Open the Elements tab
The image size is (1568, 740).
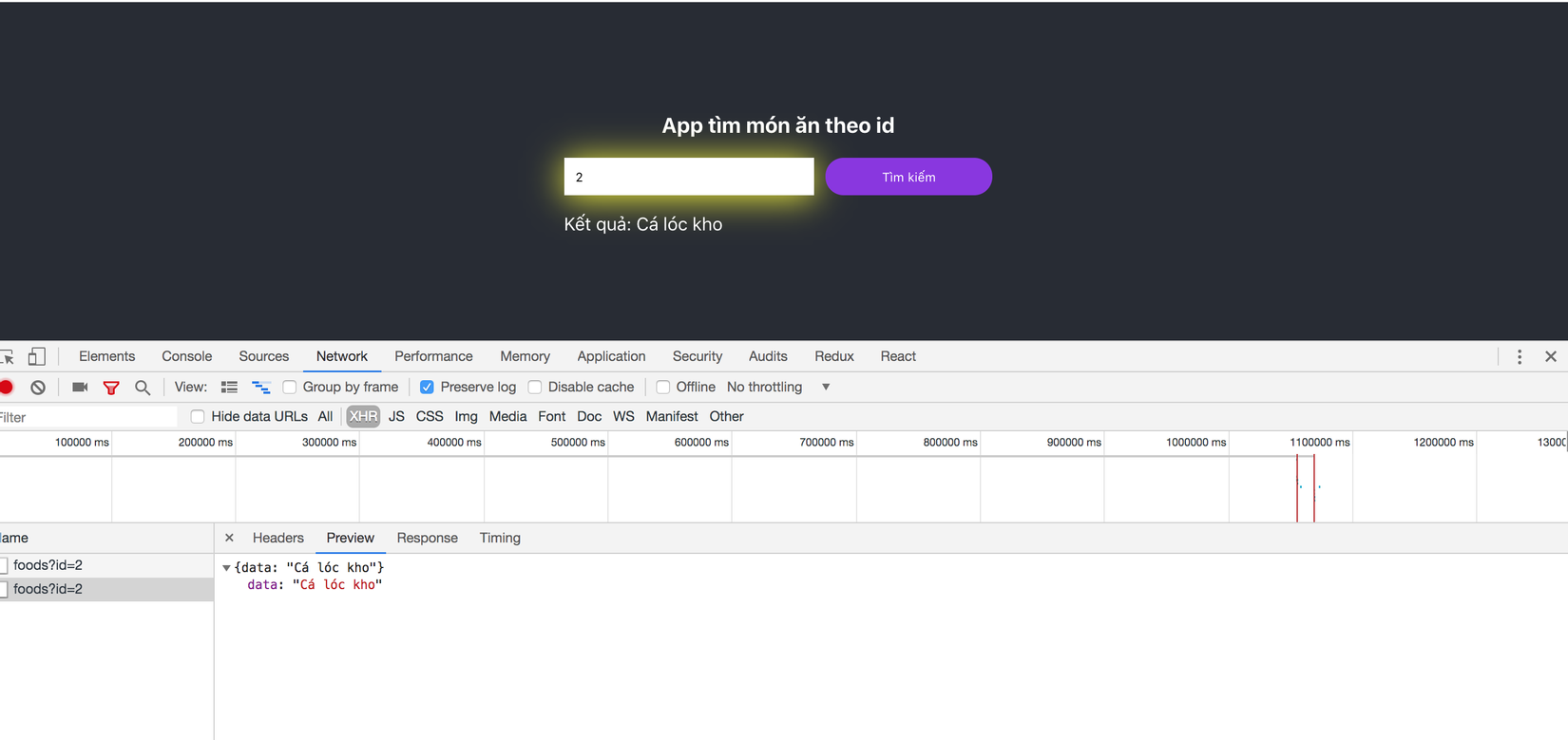[106, 357]
